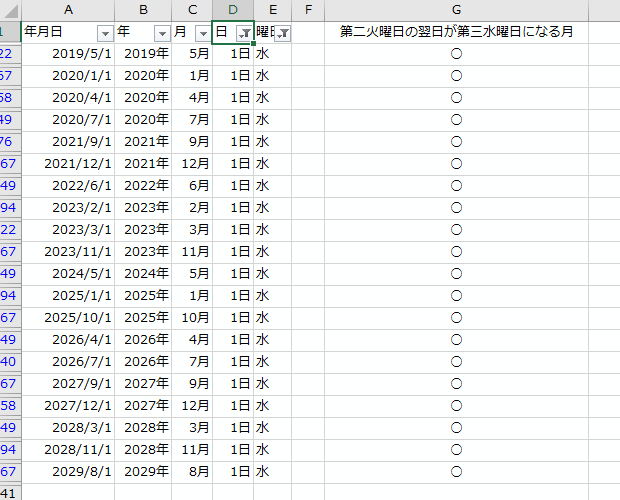The width and height of the screenshot is (620, 500).
Task: Open the 年月日 filter dropdown
Action: click(x=105, y=34)
